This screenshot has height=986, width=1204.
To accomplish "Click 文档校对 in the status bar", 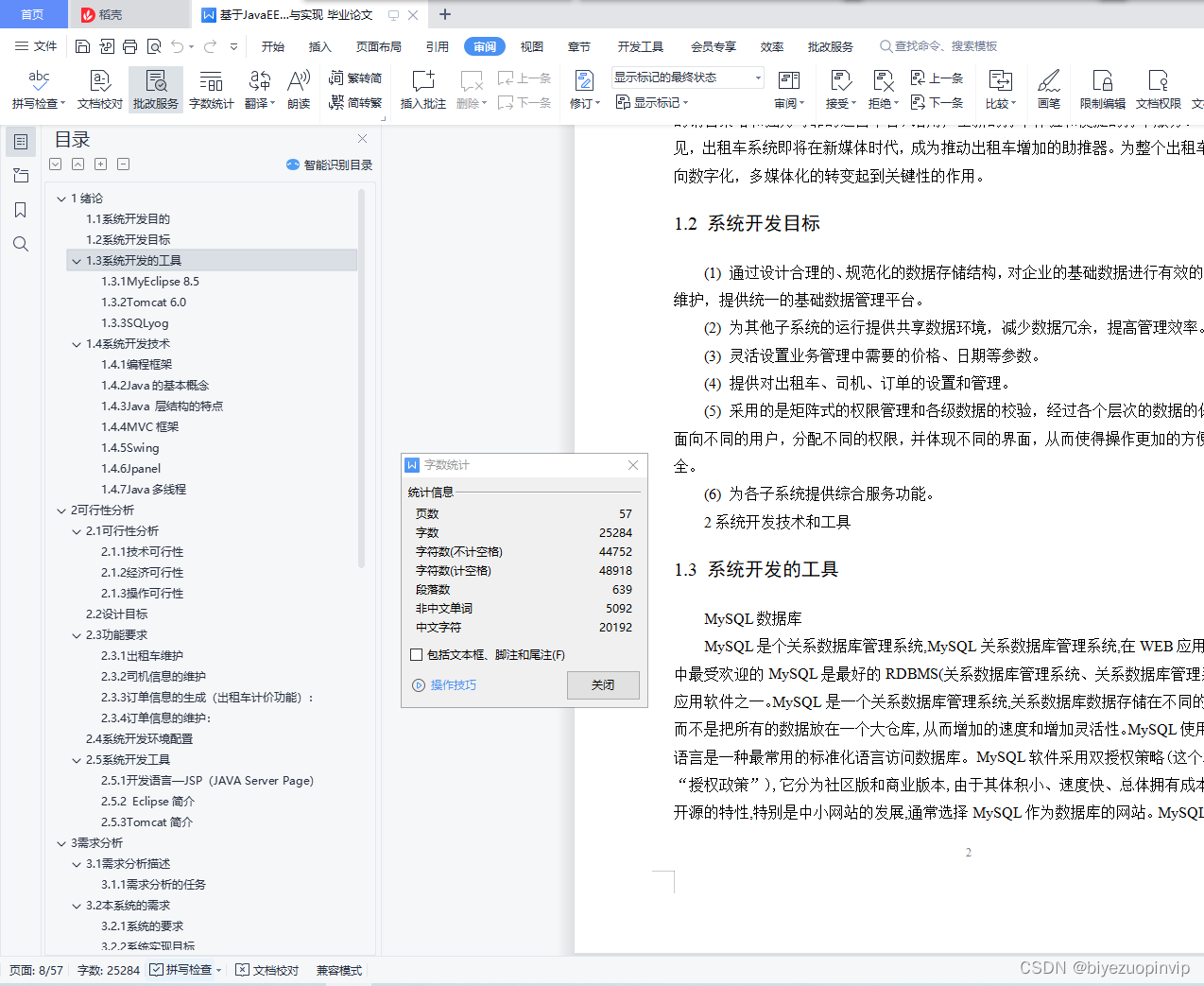I will pyautogui.click(x=267, y=970).
